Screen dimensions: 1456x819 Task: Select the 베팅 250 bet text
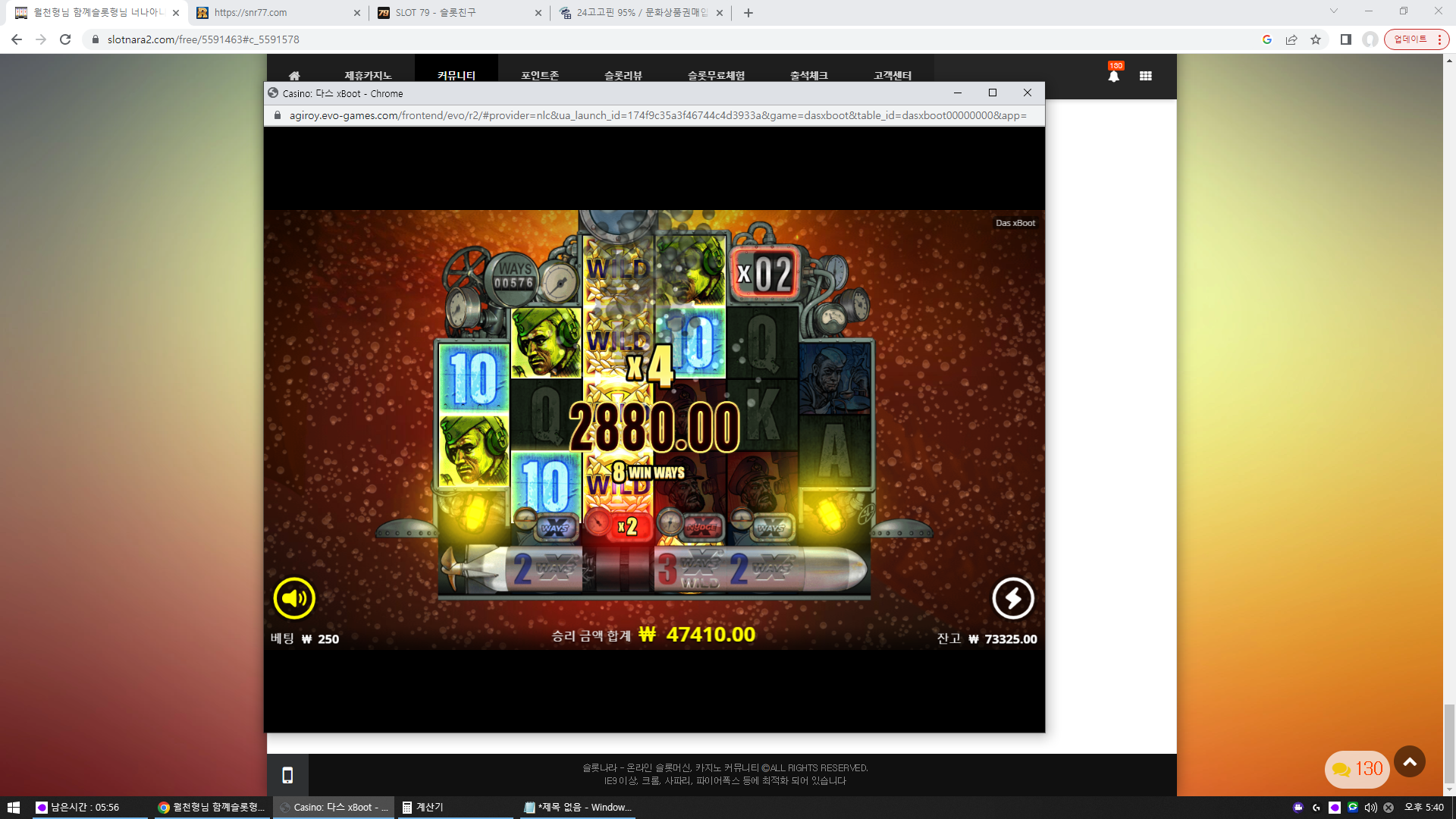tap(305, 639)
